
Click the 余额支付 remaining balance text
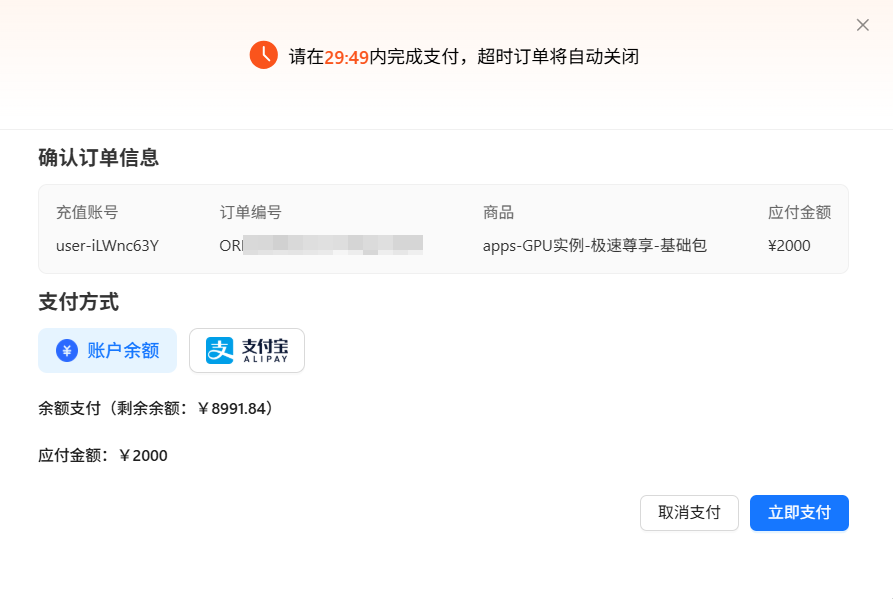155,408
